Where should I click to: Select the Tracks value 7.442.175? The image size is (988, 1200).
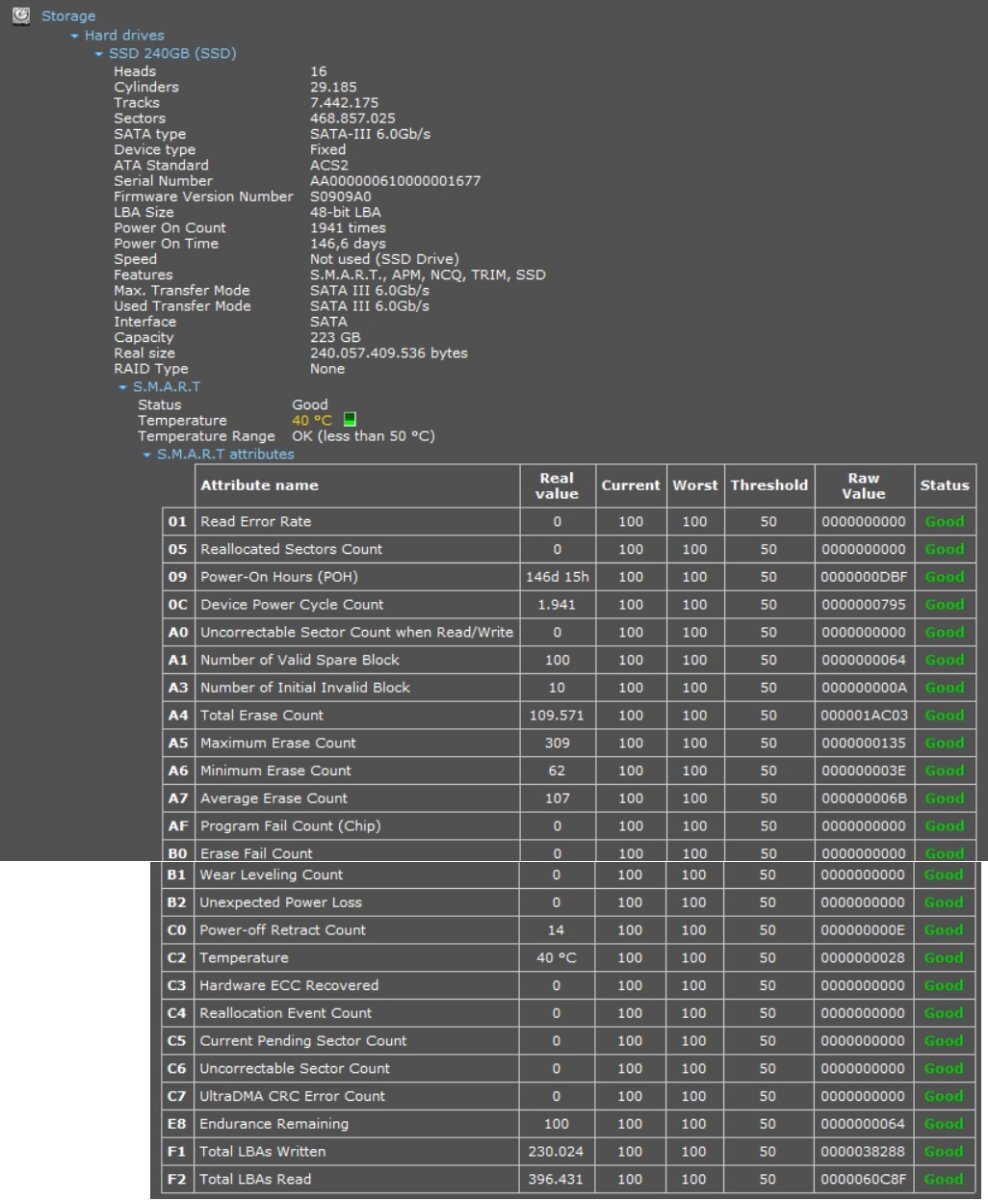[x=346, y=103]
